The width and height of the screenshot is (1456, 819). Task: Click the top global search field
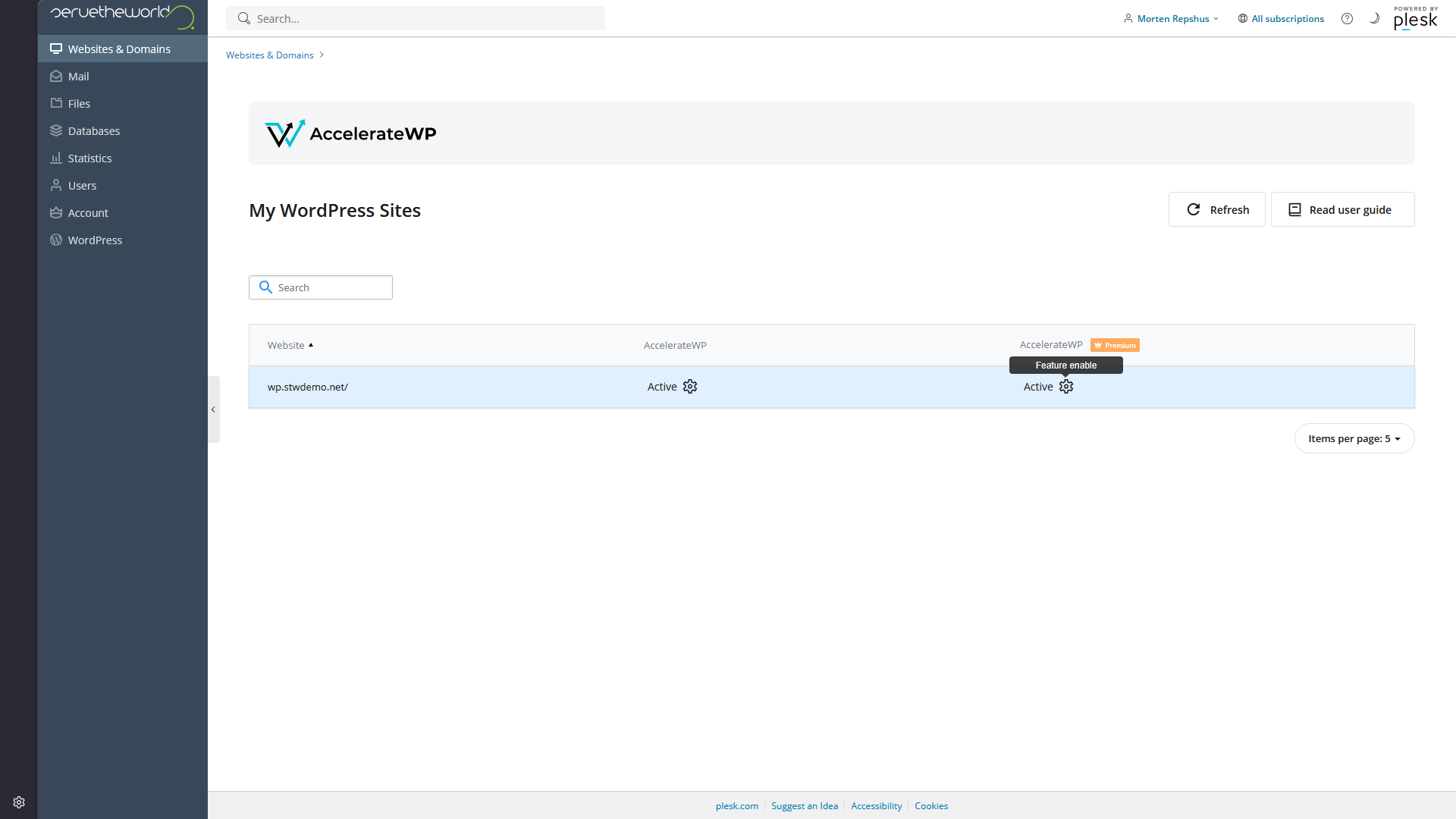pyautogui.click(x=416, y=18)
